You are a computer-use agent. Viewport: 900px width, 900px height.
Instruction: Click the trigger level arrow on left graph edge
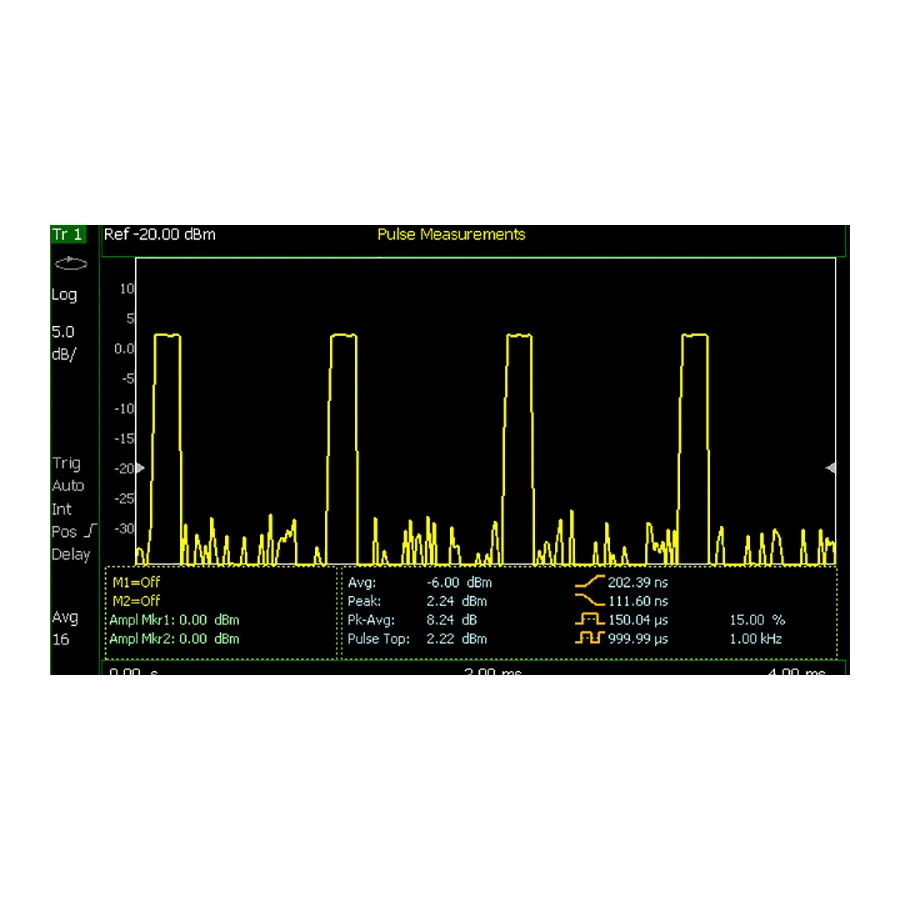pyautogui.click(x=140, y=467)
